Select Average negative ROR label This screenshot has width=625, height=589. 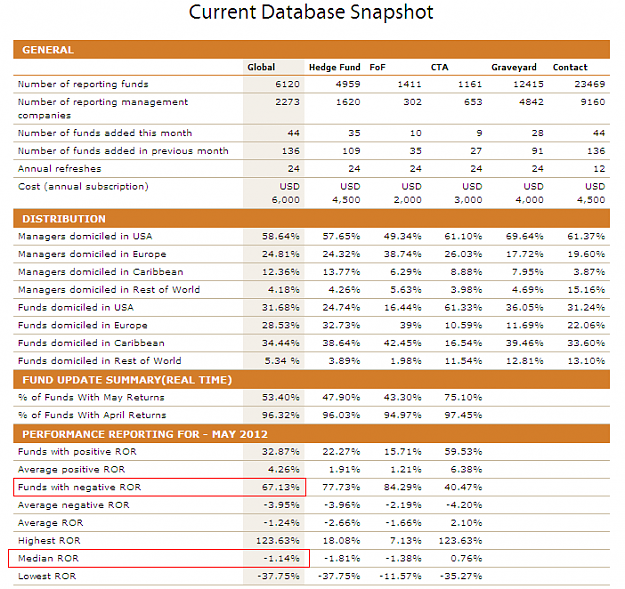[x=74, y=505]
